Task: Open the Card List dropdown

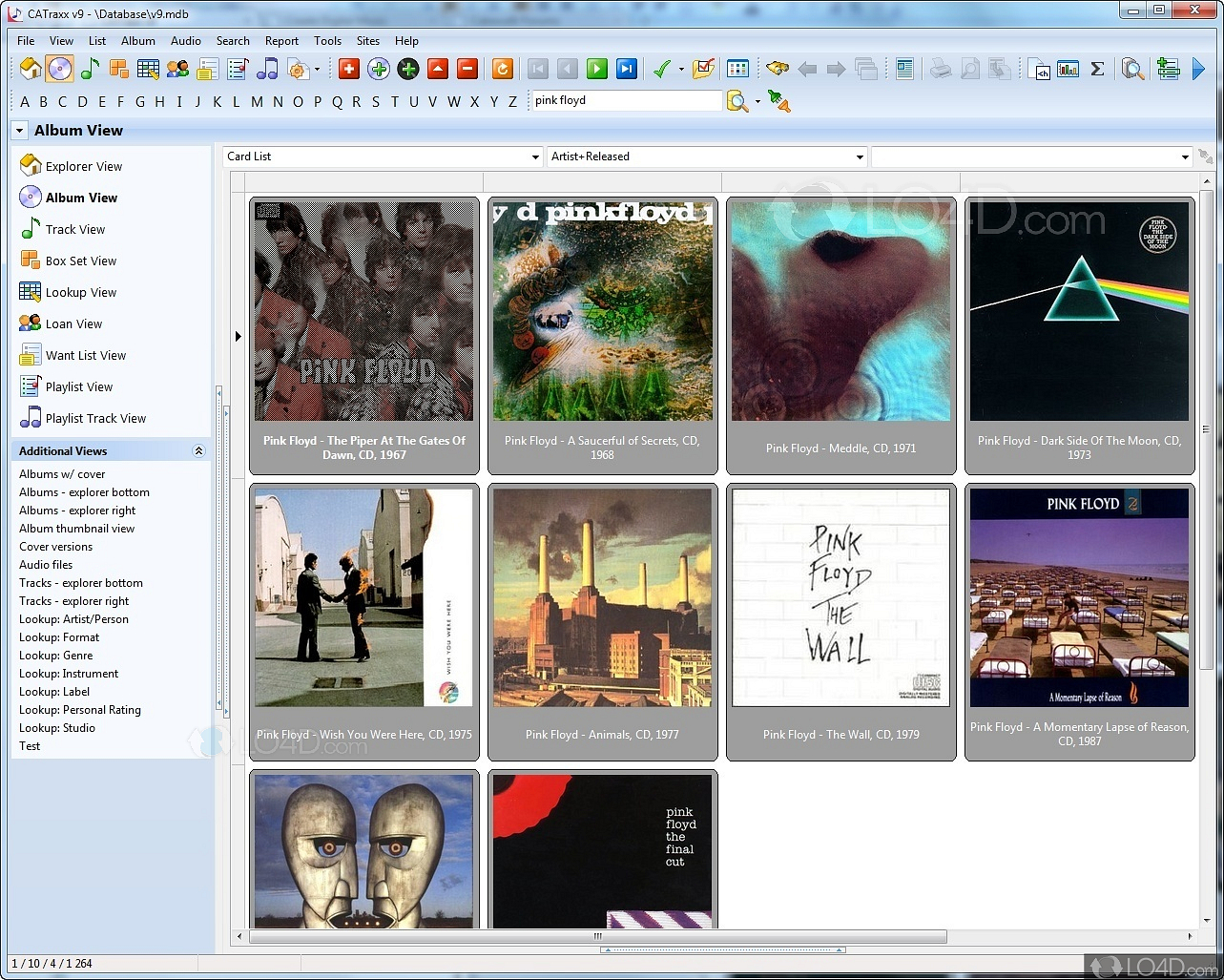Action: click(383, 156)
